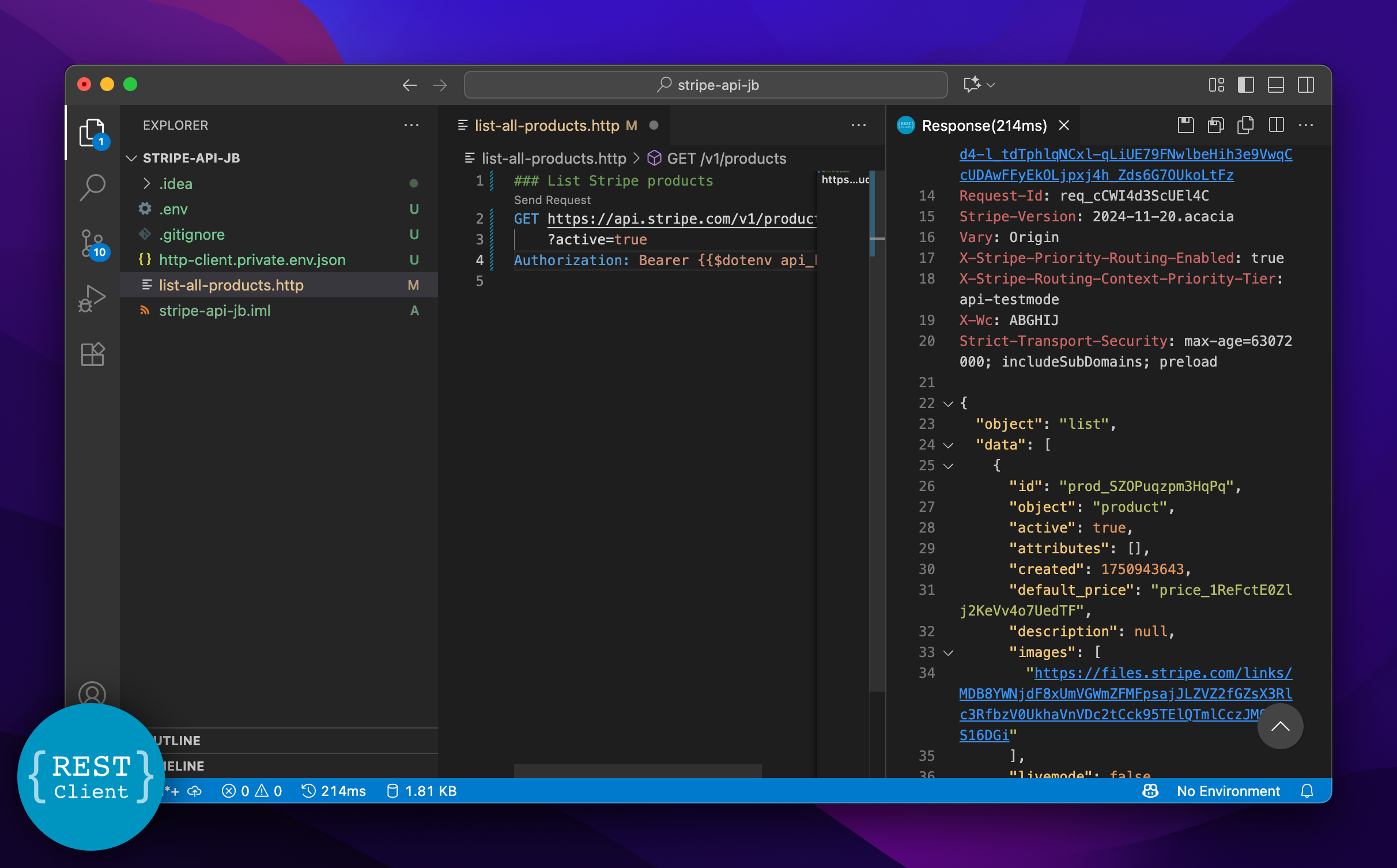Screen dimensions: 1397x868
Task: Toggle the secondary side bar
Action: 1306,85
